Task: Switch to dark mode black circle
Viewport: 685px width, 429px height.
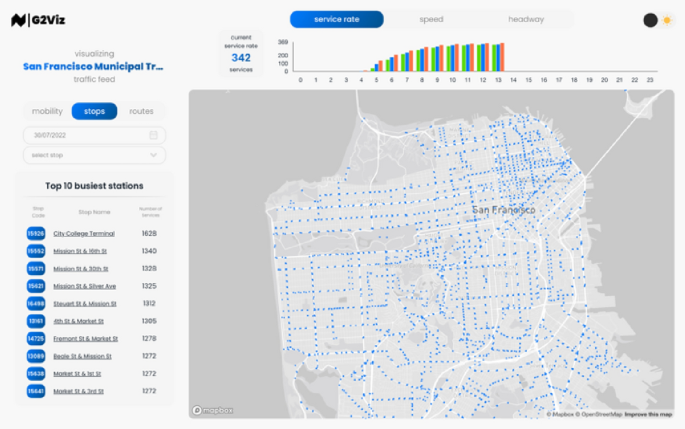Action: (x=651, y=20)
